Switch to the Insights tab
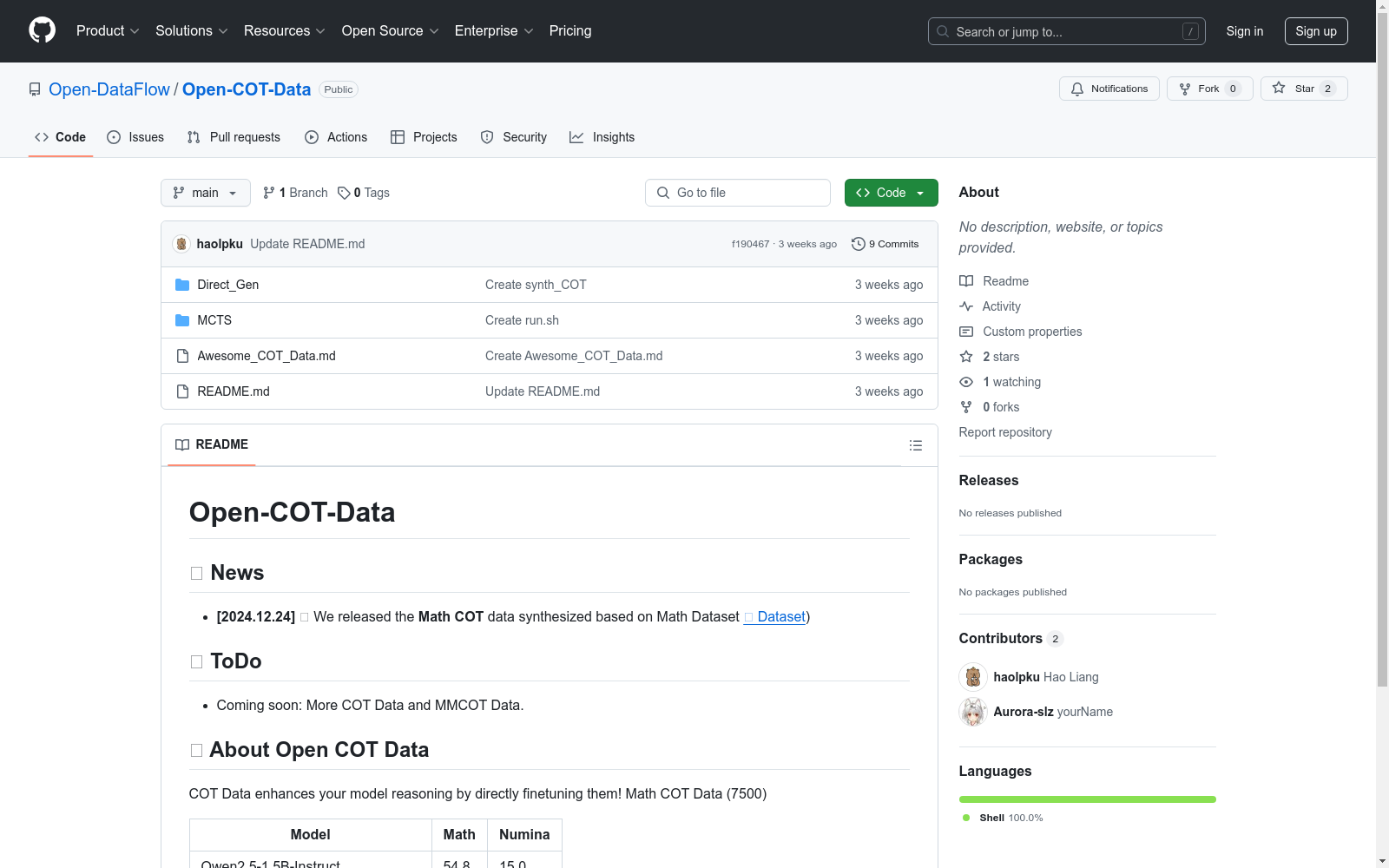 (x=602, y=137)
